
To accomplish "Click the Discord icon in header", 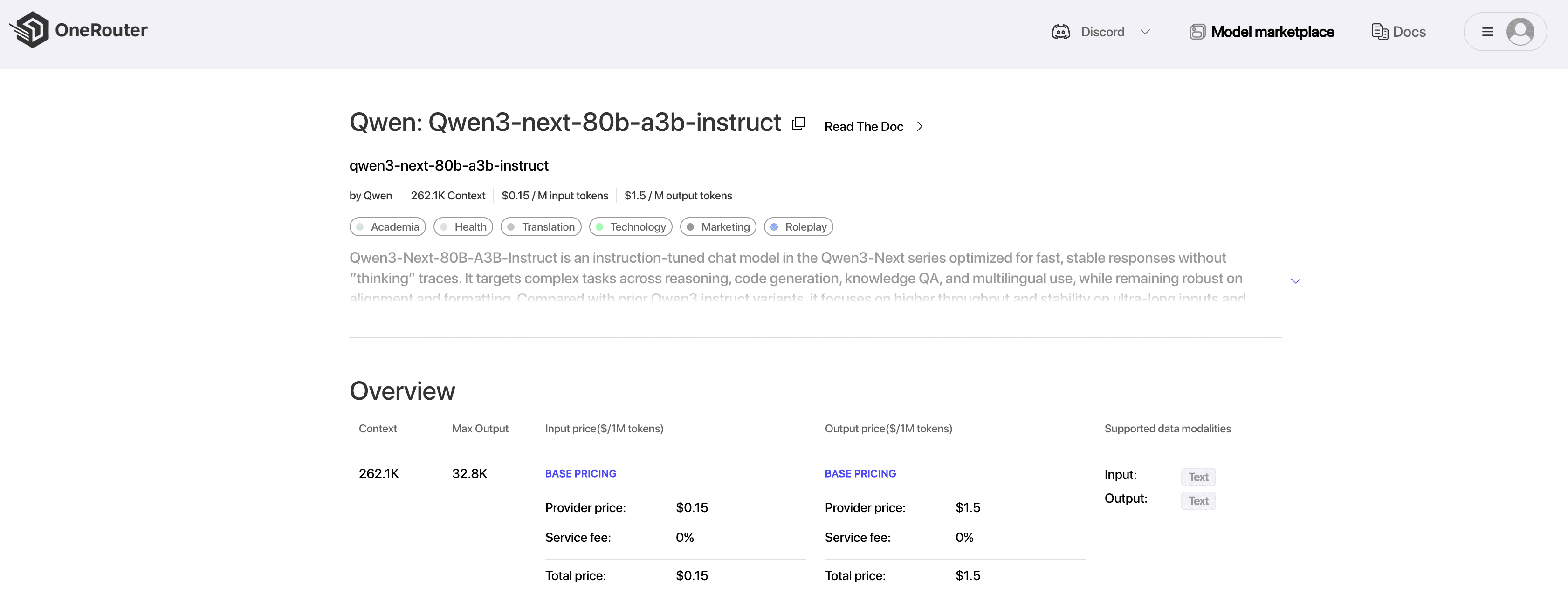I will pos(1060,32).
